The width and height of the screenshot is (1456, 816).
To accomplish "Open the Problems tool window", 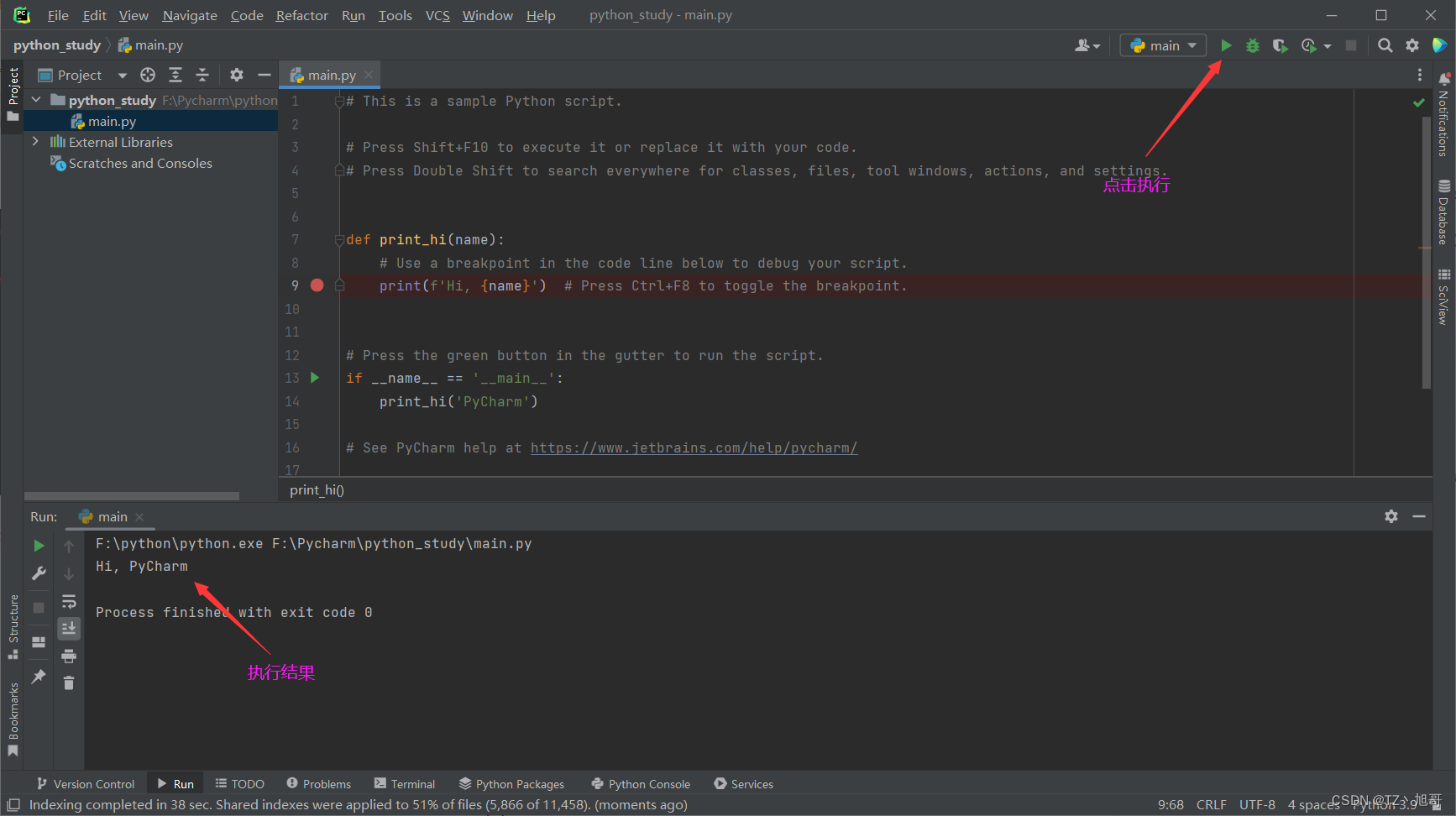I will tap(318, 783).
